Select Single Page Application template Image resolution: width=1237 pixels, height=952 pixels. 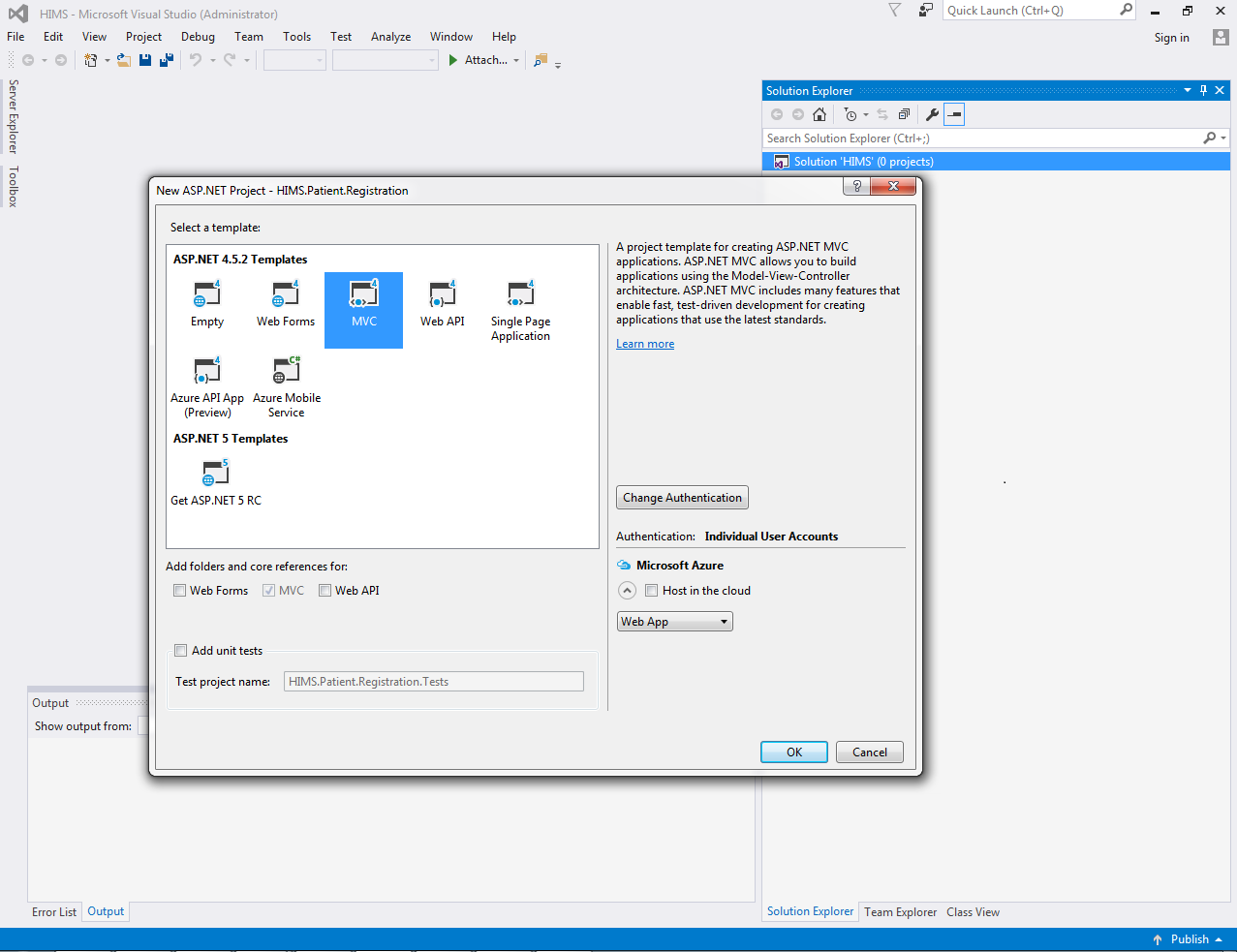[x=520, y=309]
